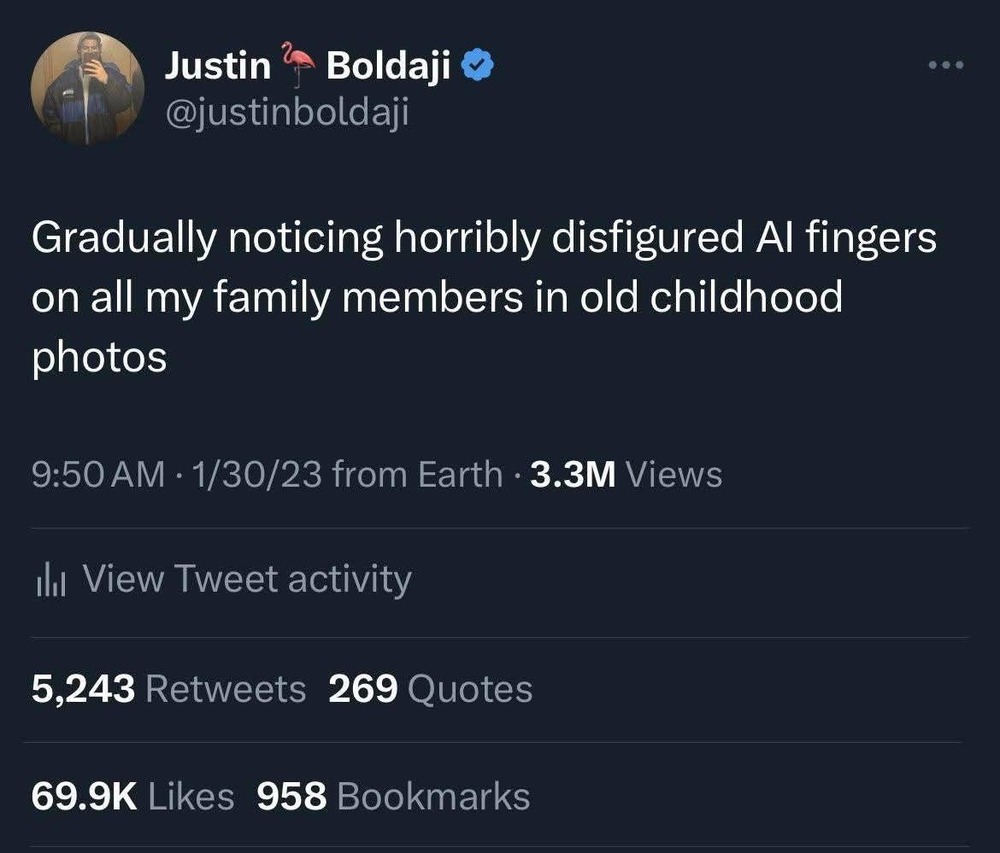Open the @justinboldaji handle link

pos(287,113)
